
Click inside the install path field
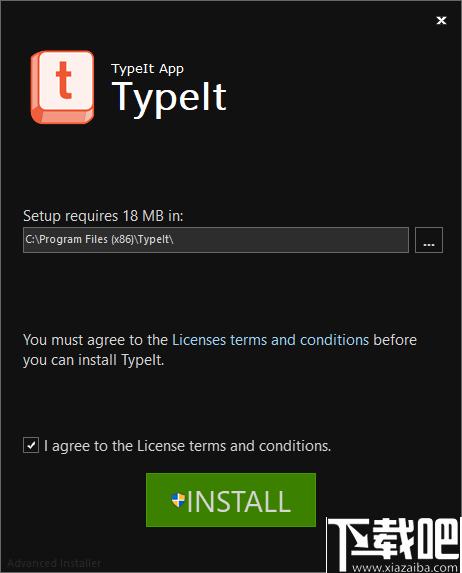click(216, 240)
